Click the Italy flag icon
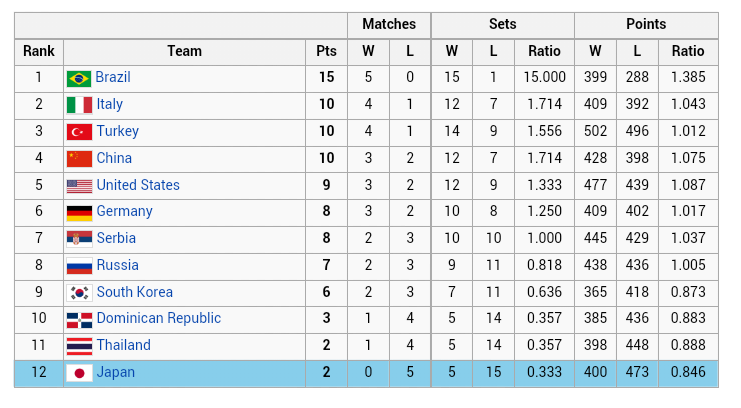Image resolution: width=741 pixels, height=408 pixels. point(79,105)
